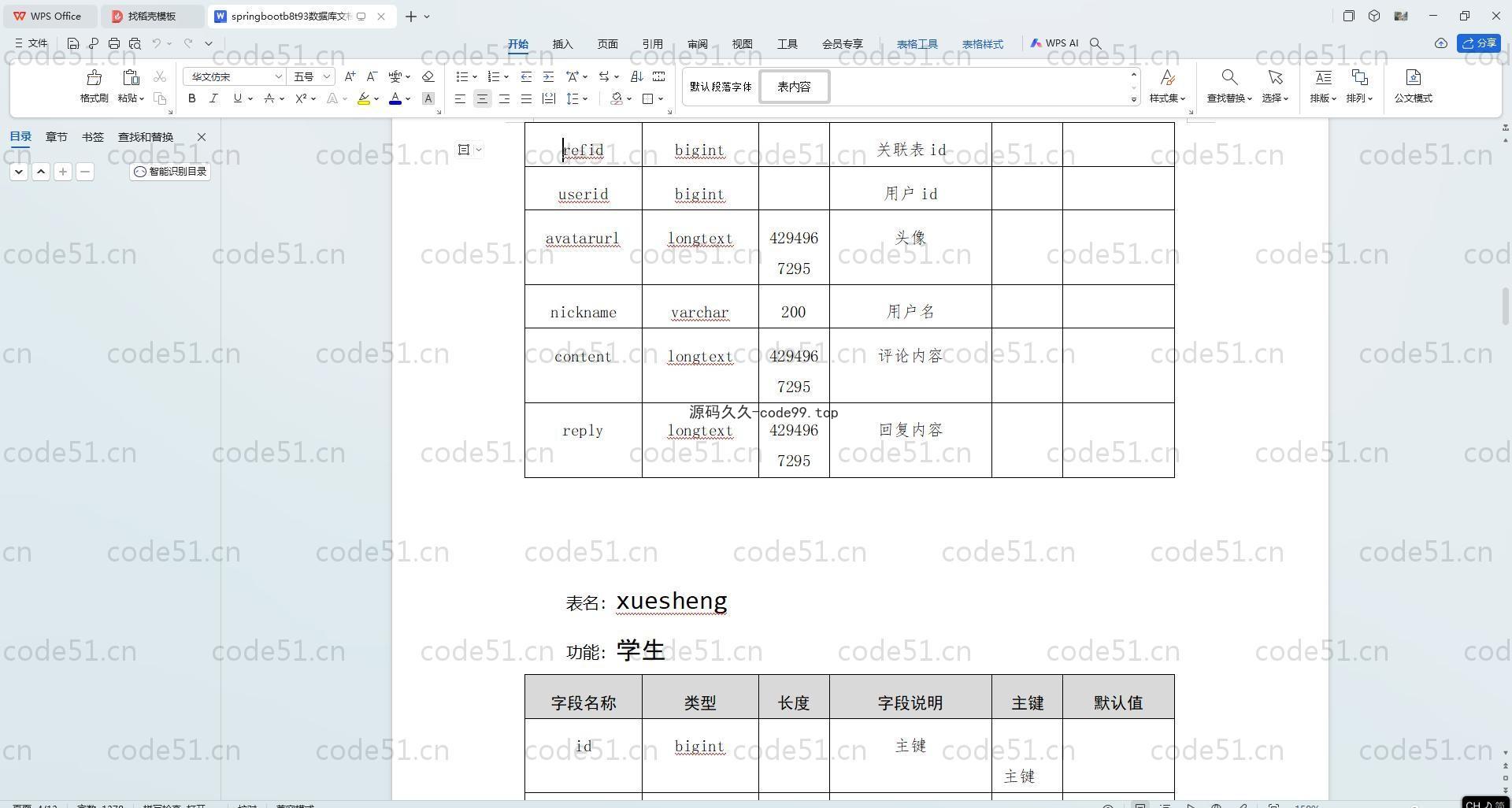Image resolution: width=1512 pixels, height=808 pixels.
Task: Open the borders dropdown arrow
Action: pyautogui.click(x=661, y=98)
